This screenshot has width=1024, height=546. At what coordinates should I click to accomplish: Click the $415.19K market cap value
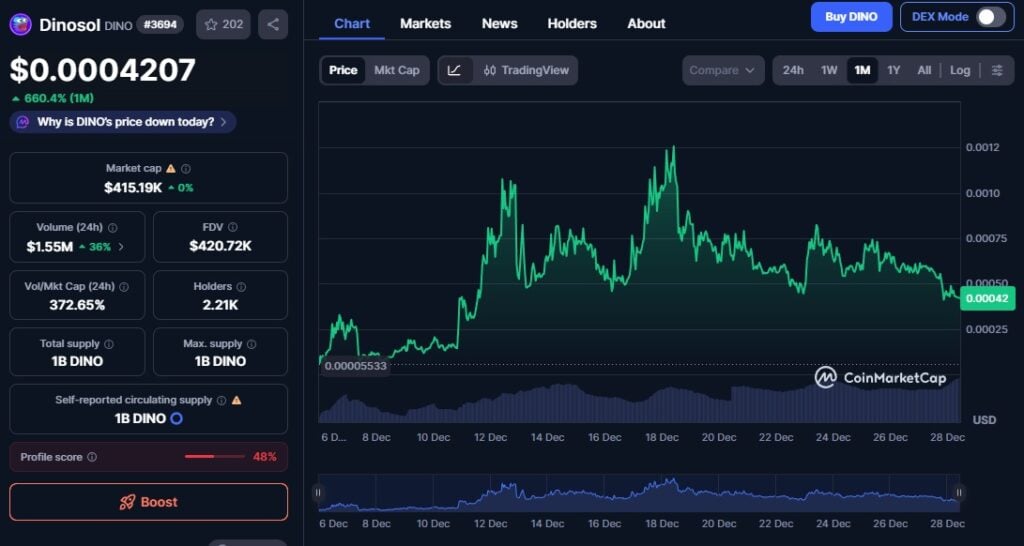point(133,187)
